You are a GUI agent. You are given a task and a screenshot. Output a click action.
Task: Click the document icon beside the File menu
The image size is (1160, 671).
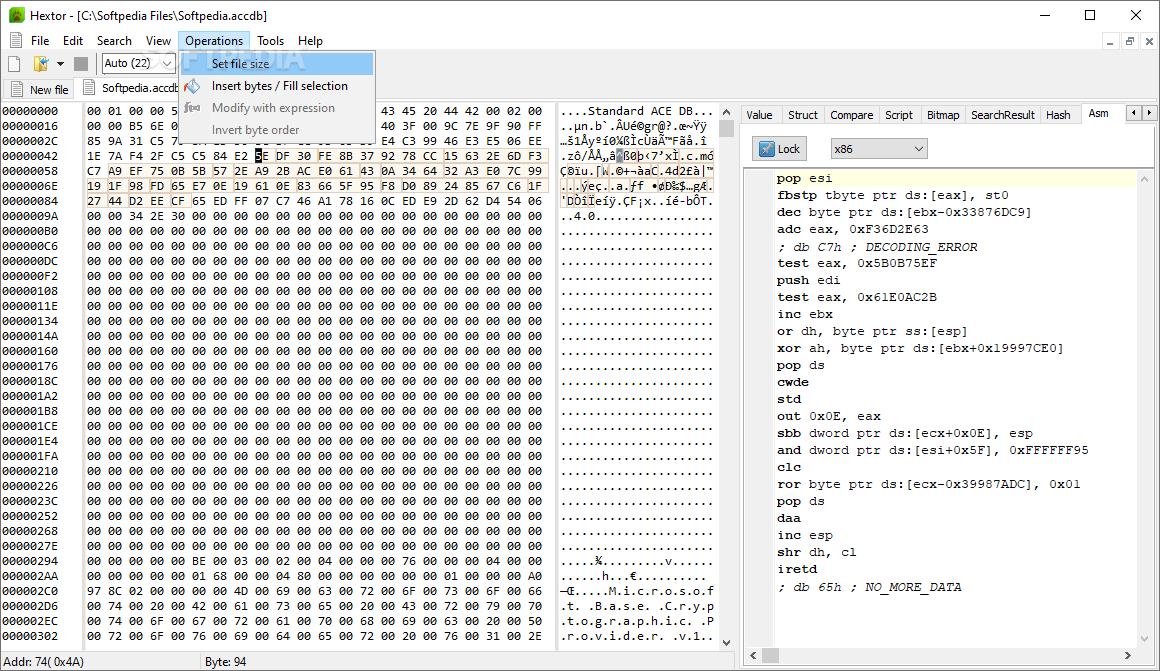click(x=16, y=40)
